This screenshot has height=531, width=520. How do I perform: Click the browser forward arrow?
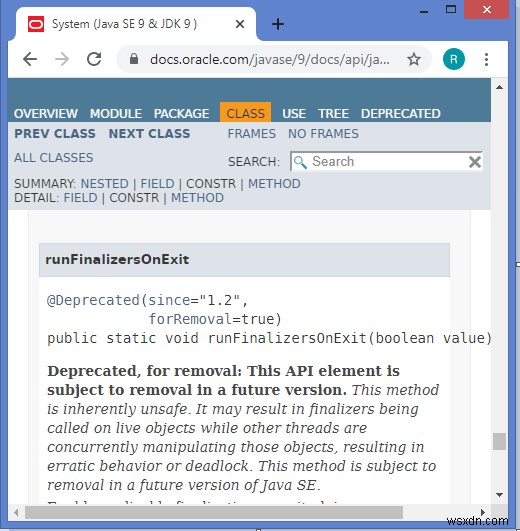(62, 59)
